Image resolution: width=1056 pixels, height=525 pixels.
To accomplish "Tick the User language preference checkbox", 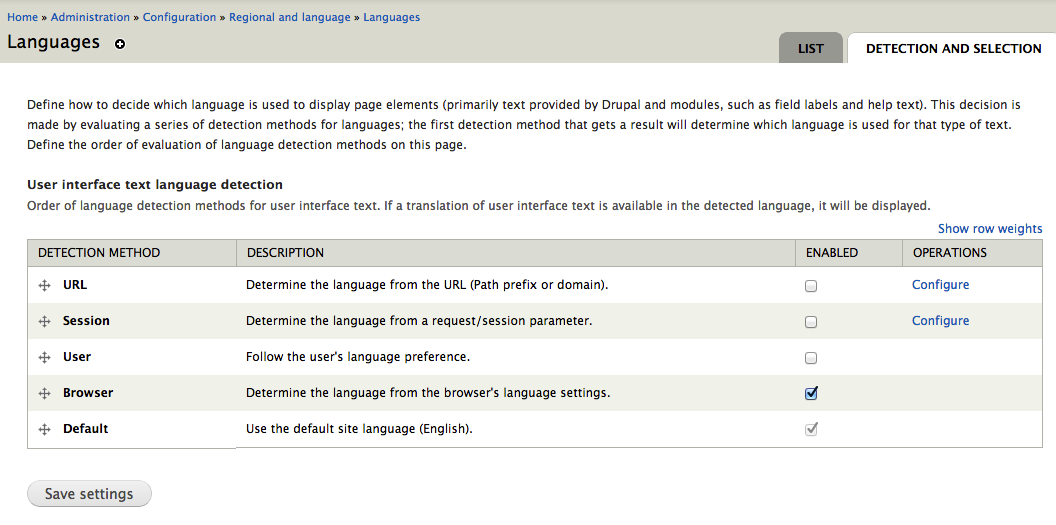I will (811, 358).
